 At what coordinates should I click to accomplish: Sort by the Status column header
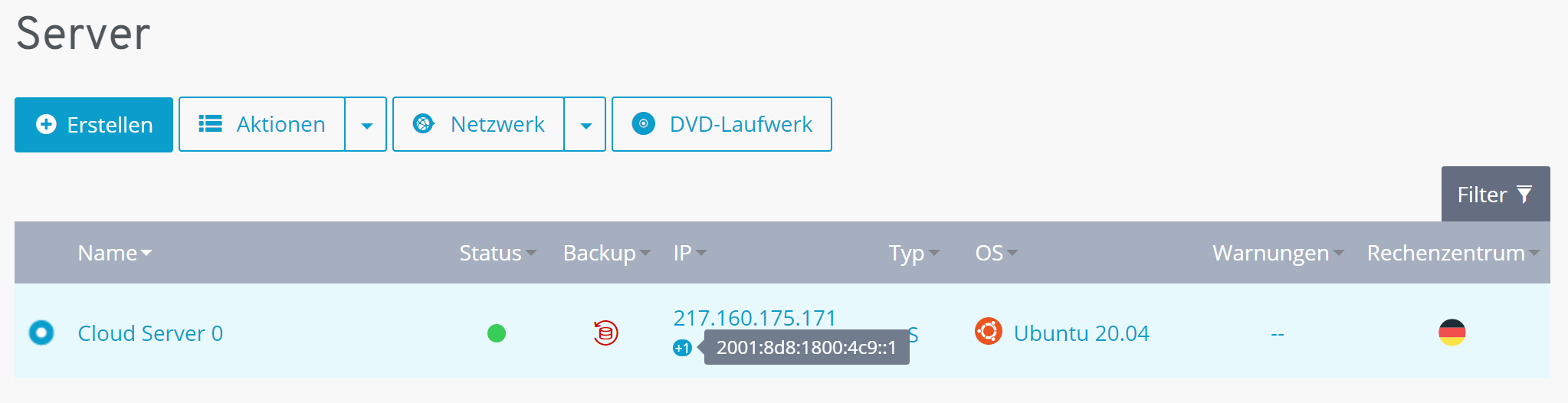(x=497, y=253)
